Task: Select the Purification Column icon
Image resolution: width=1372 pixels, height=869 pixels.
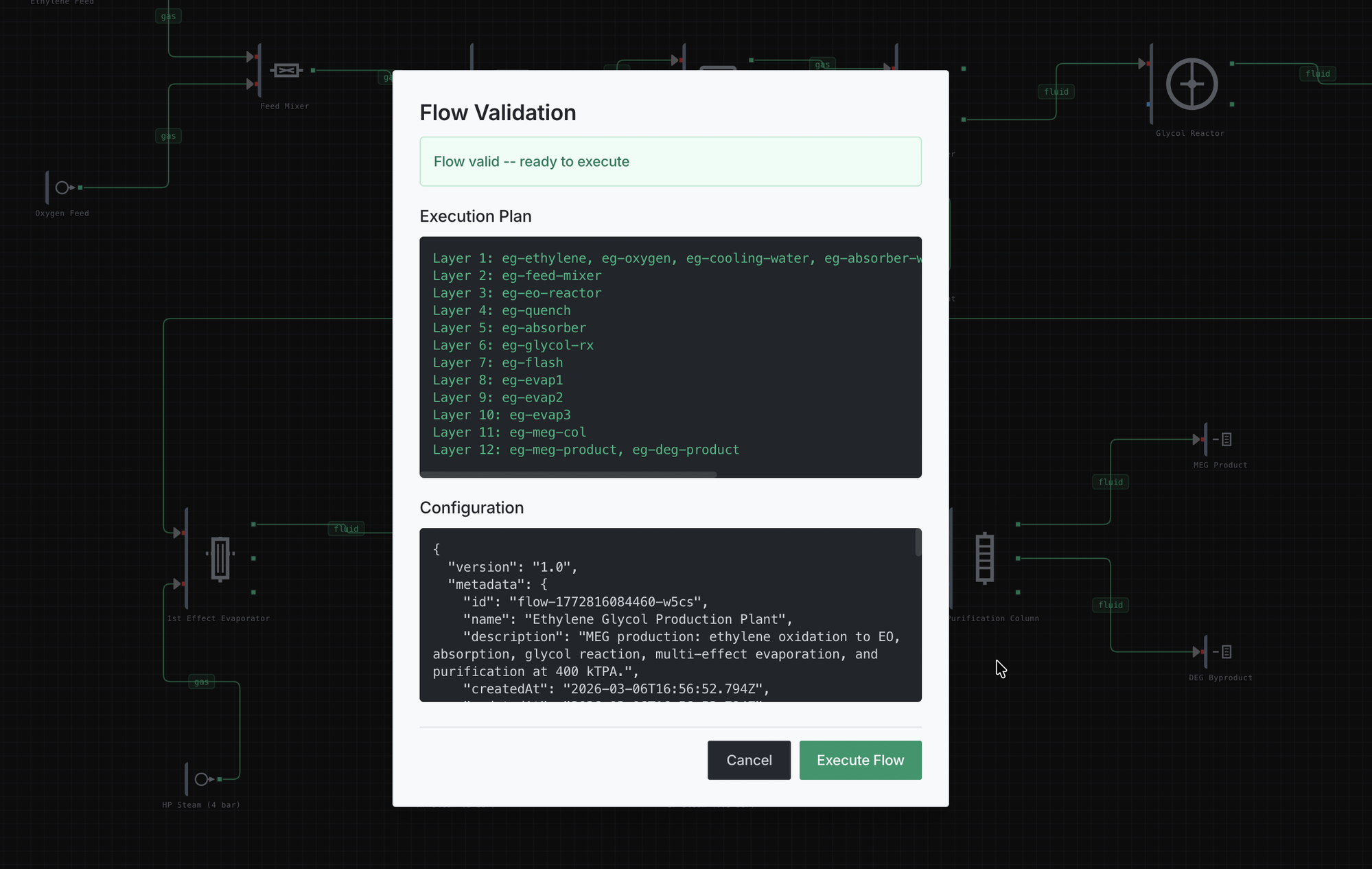Action: click(x=985, y=558)
